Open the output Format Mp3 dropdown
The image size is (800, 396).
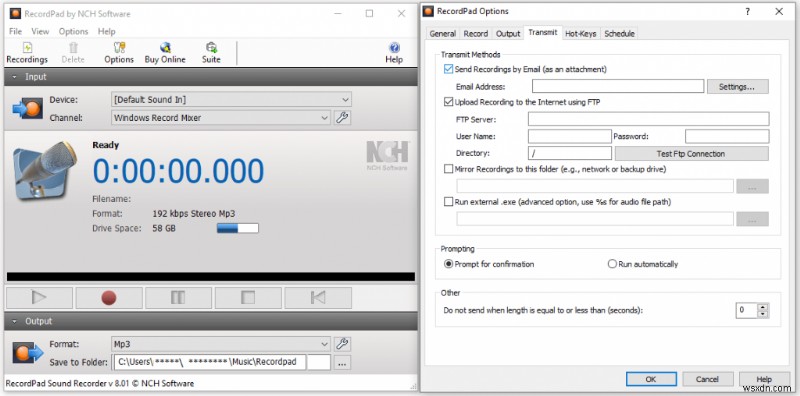221,344
